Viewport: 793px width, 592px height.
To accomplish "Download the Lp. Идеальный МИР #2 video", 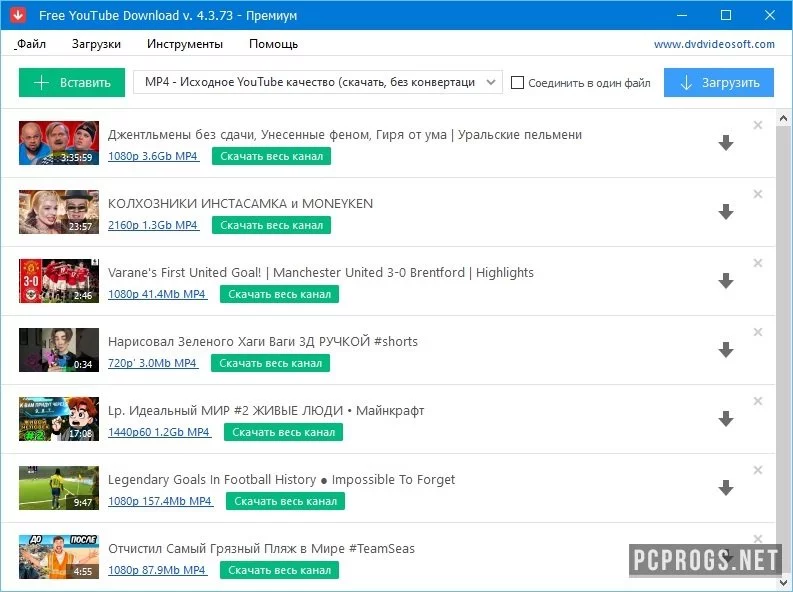I will pos(726,419).
